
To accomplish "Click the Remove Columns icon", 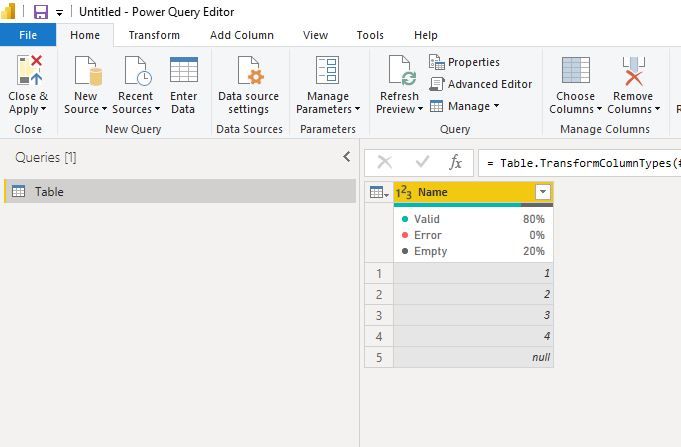I will (633, 70).
